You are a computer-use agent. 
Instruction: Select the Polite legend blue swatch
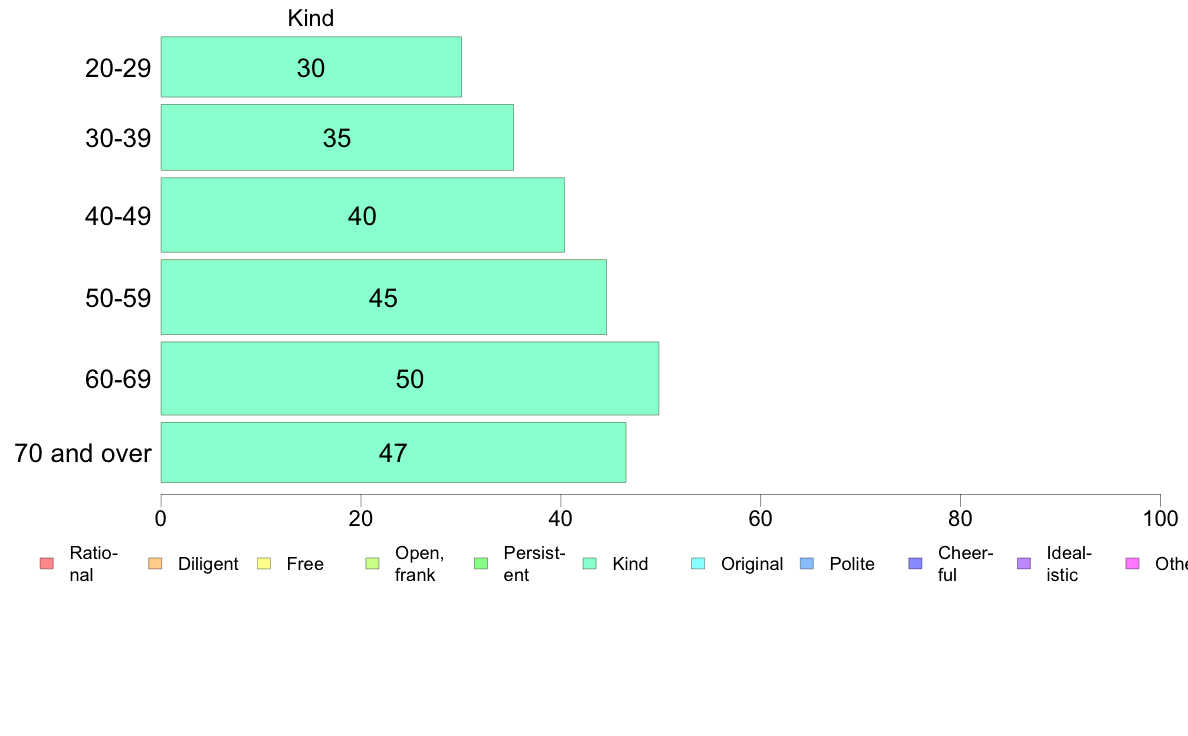807,563
